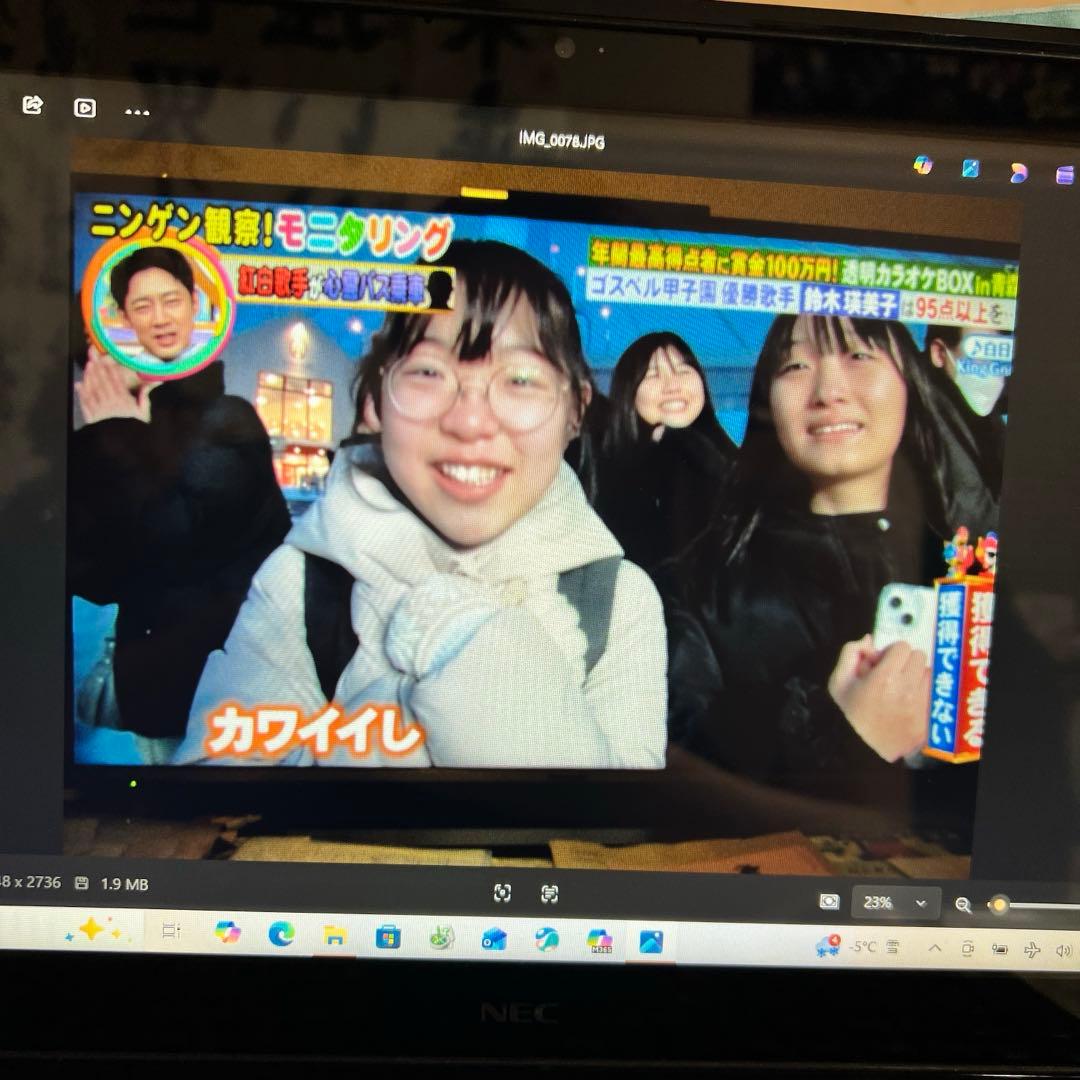Expand hidden system tray icons chevron
The image size is (1080, 1080).
(935, 947)
